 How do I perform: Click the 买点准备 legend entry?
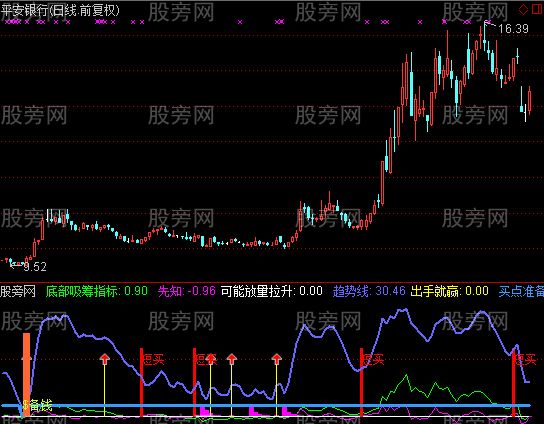(x=521, y=291)
